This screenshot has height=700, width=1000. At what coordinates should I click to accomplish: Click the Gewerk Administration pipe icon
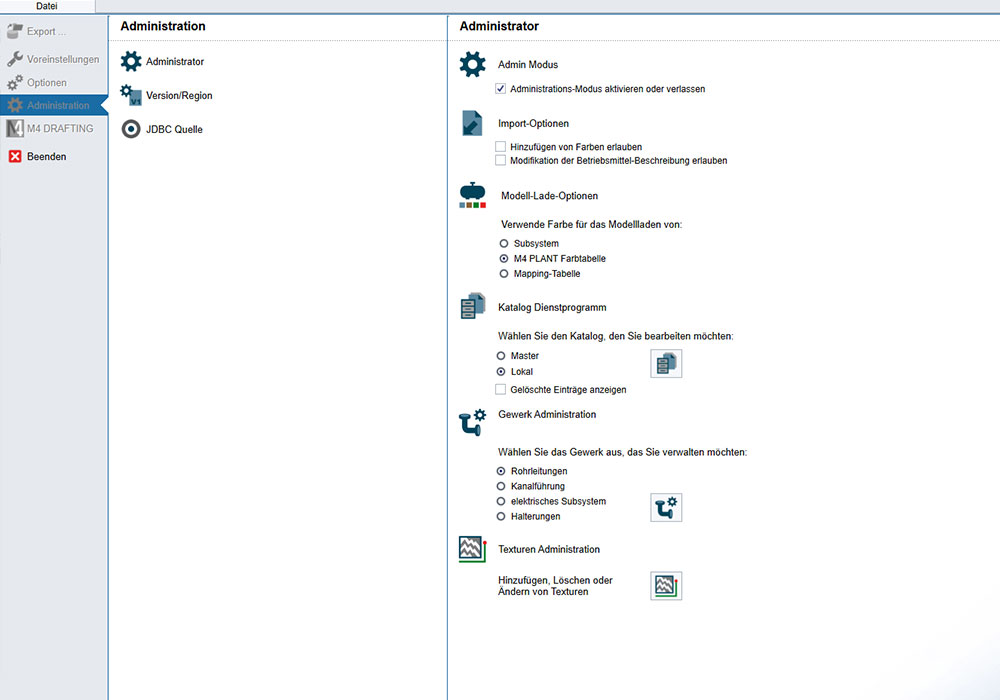(x=473, y=423)
